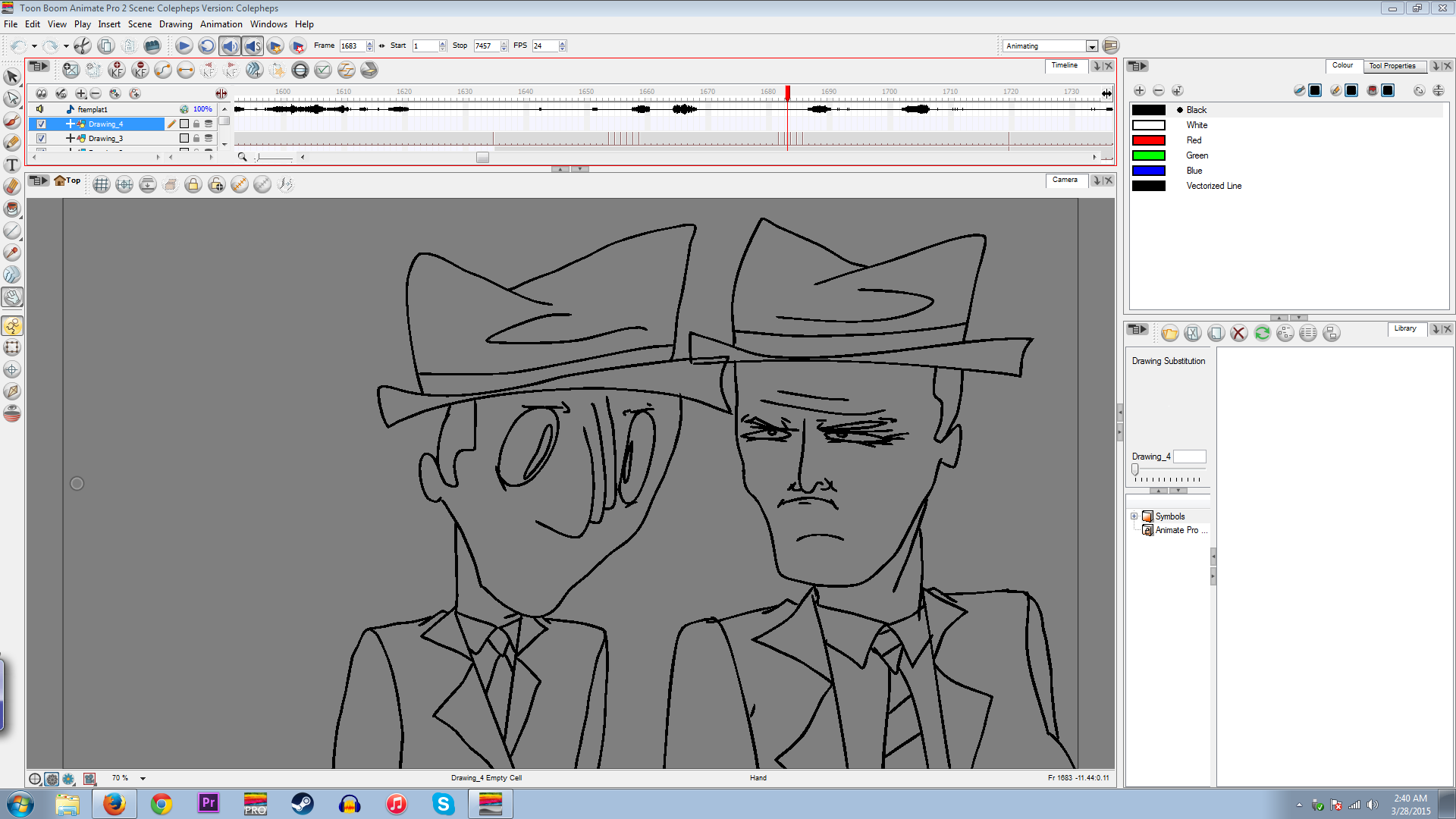Expand the Symbols folder in the Library

pos(1134,516)
